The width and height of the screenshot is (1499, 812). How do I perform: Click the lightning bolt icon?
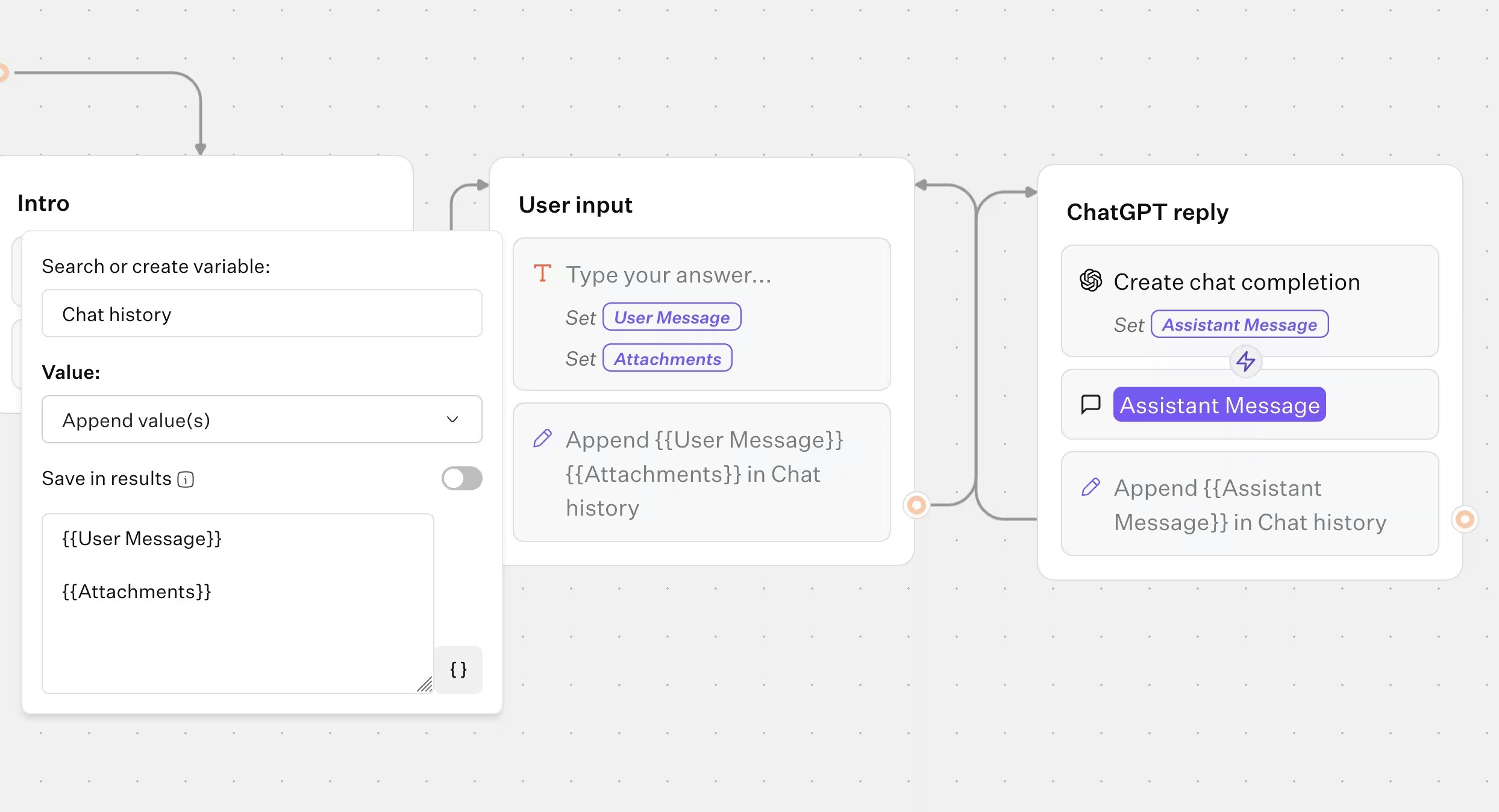pos(1245,361)
